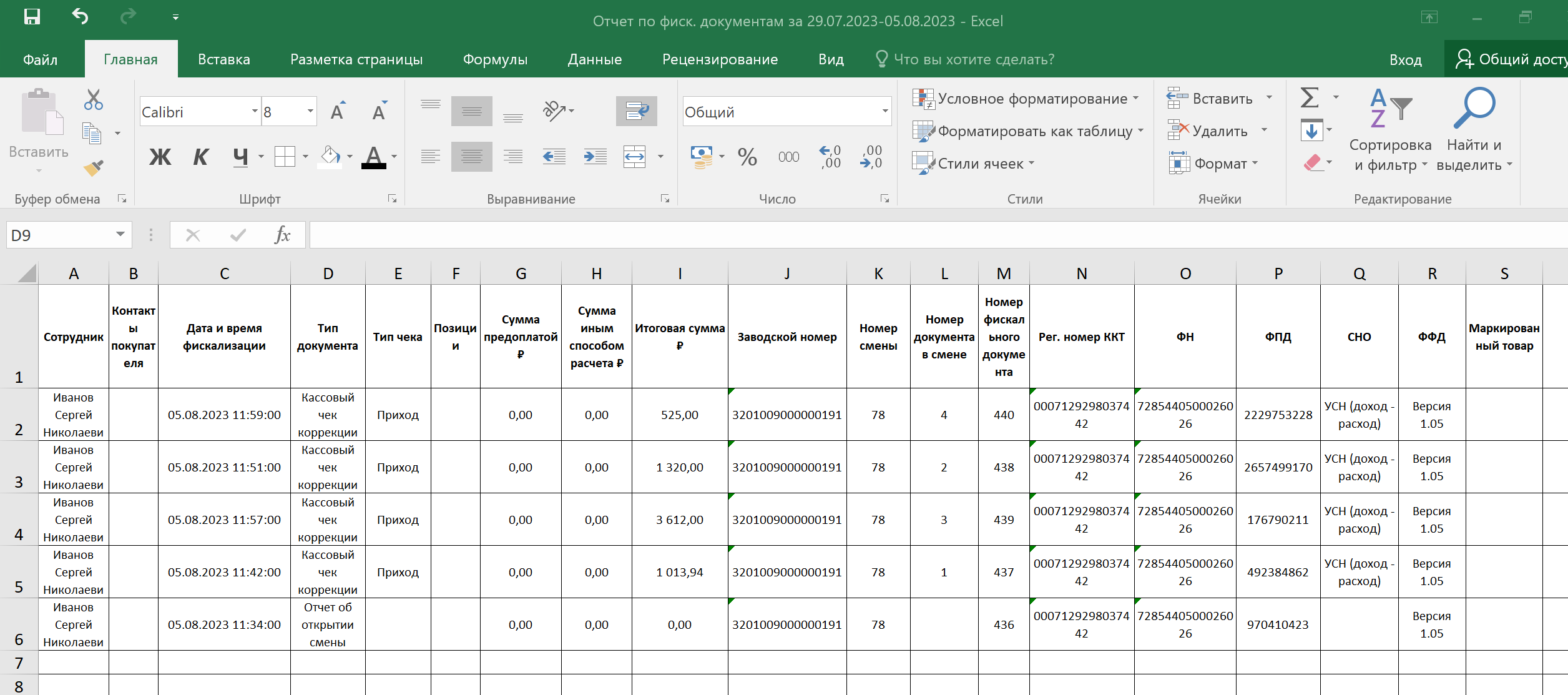Apply fill color bucket
The height and width of the screenshot is (695, 1568).
(330, 156)
